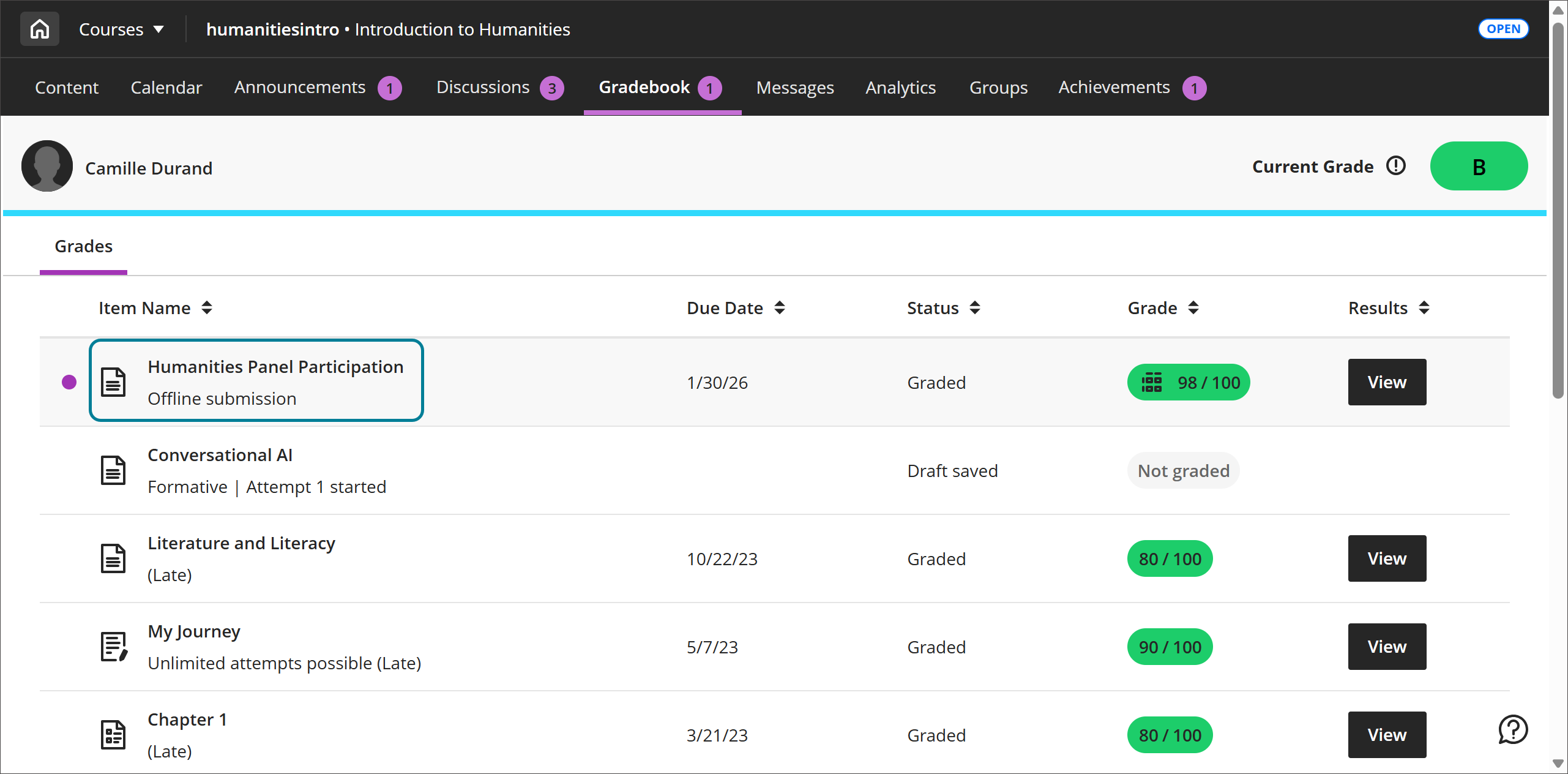The image size is (1568, 774).
Task: Click the calculator icon inside the 98/100 pill
Action: point(1152,381)
